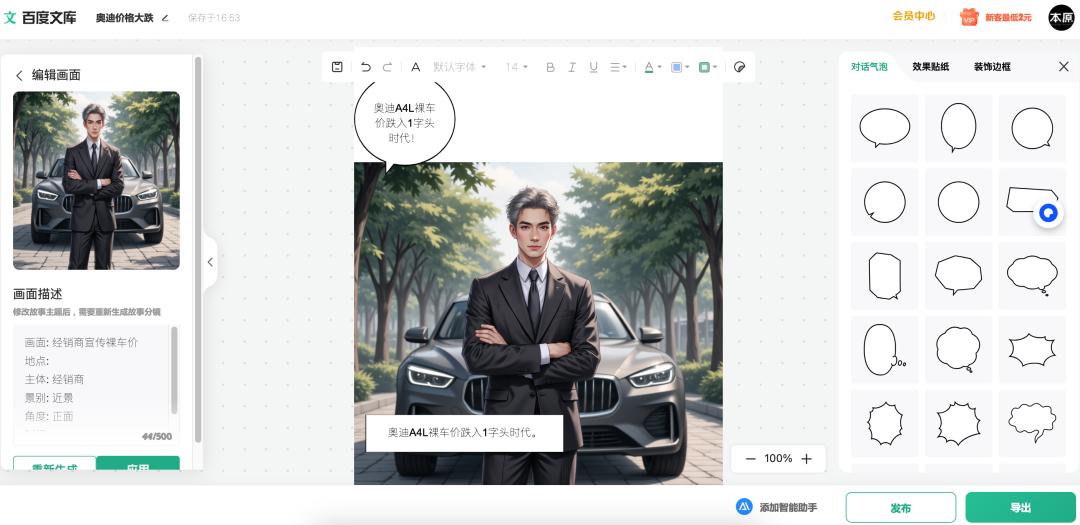Toggle underline formatting
Screen dimensions: 1080x525
[593, 67]
